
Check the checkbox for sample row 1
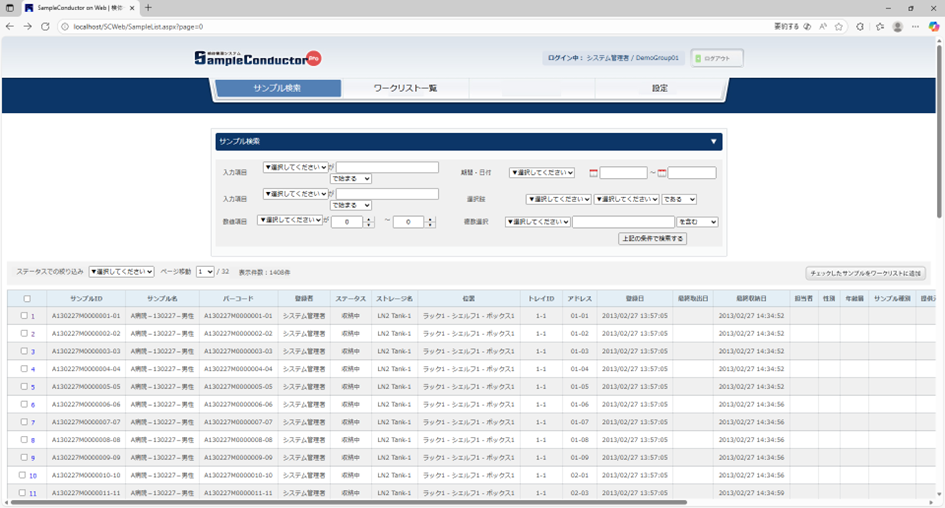point(24,316)
